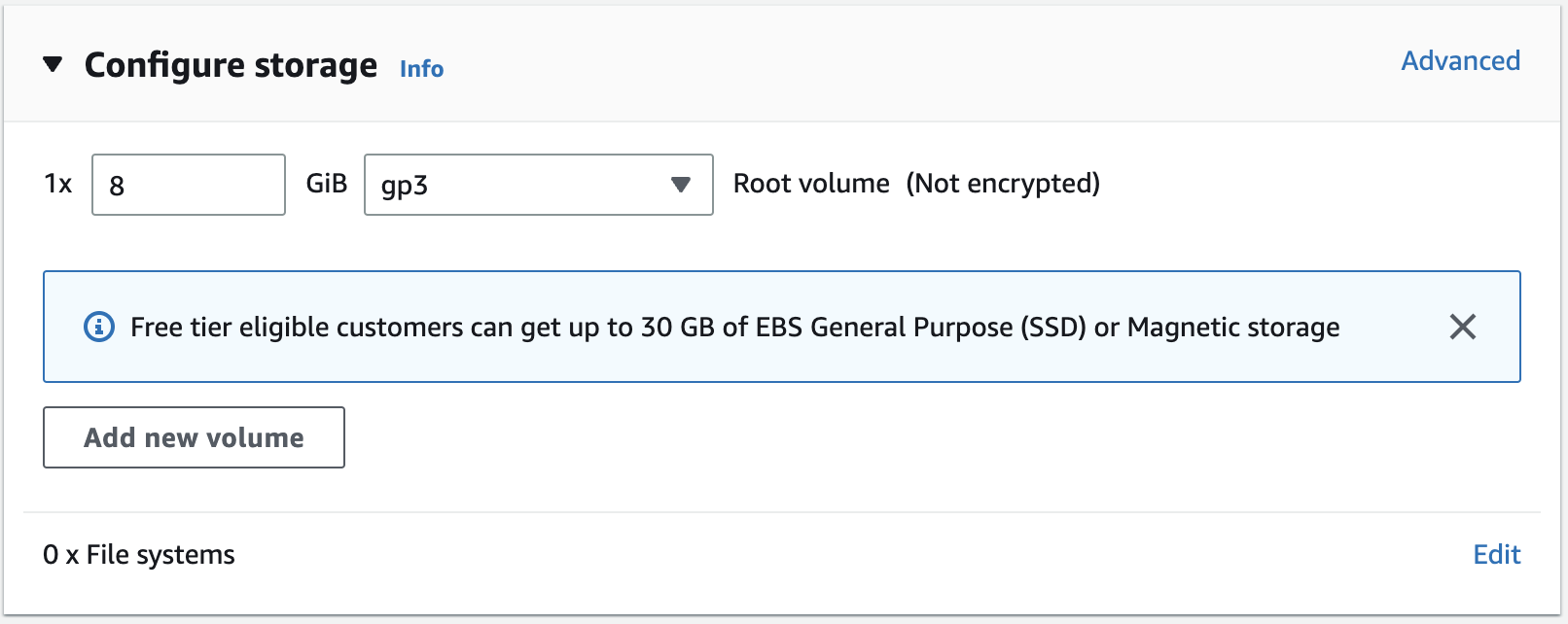Open Advanced storage settings
The image size is (1568, 624).
click(1460, 61)
